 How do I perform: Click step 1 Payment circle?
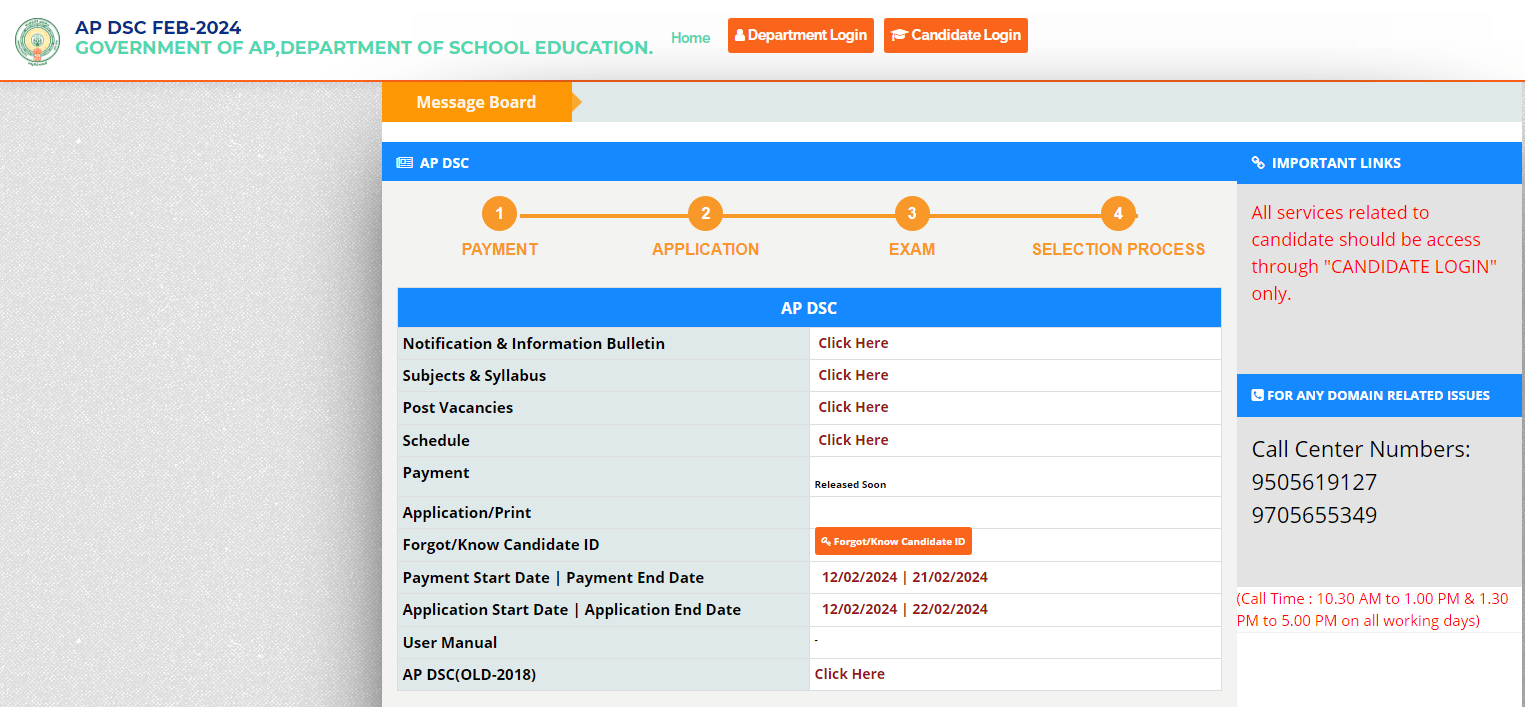pyautogui.click(x=499, y=214)
